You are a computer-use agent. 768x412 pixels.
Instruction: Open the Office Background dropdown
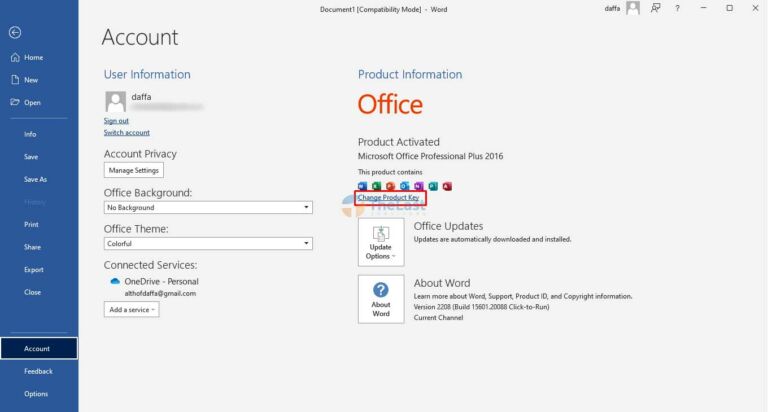208,207
